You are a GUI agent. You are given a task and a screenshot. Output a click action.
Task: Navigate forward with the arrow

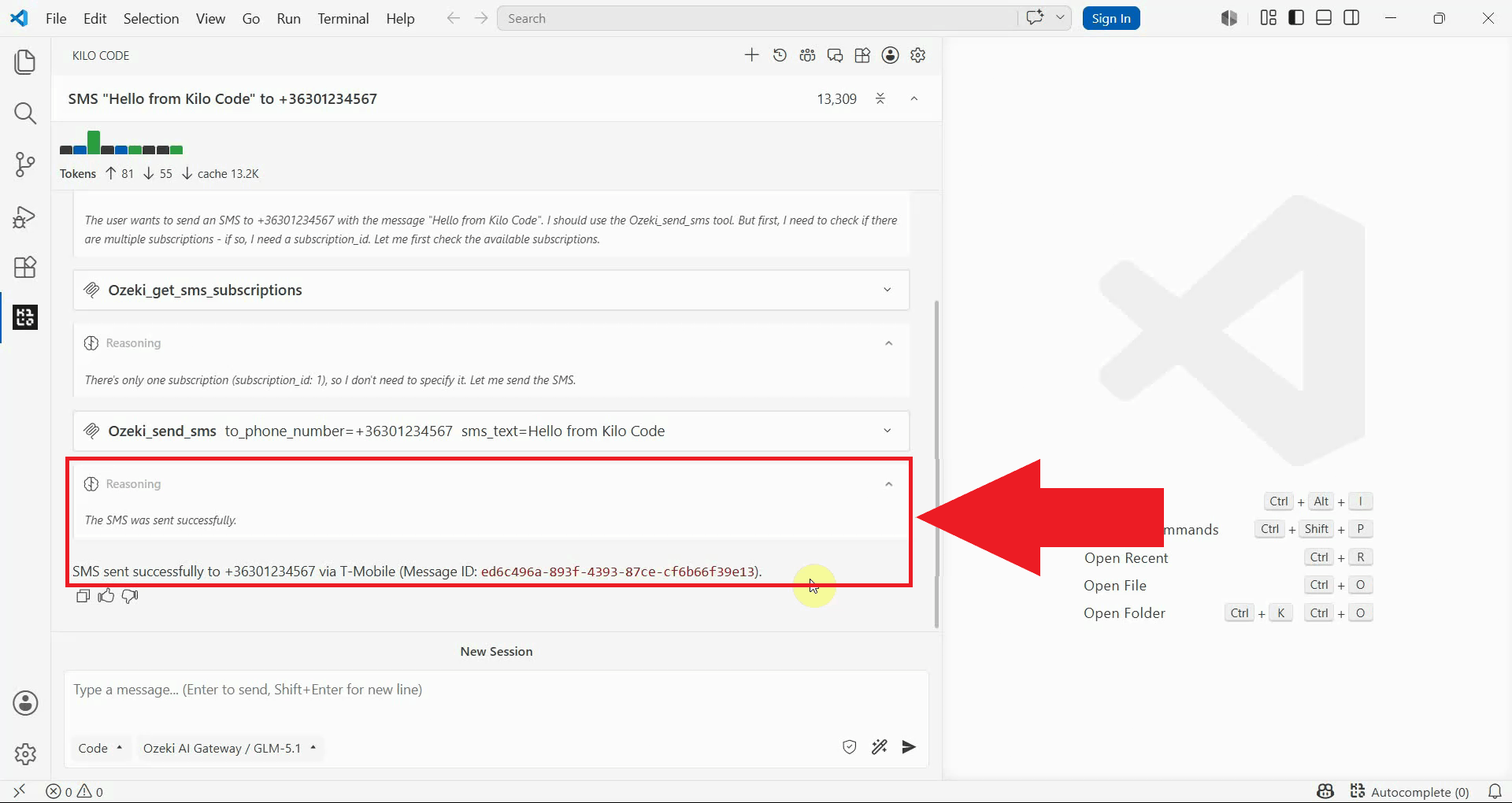click(481, 18)
